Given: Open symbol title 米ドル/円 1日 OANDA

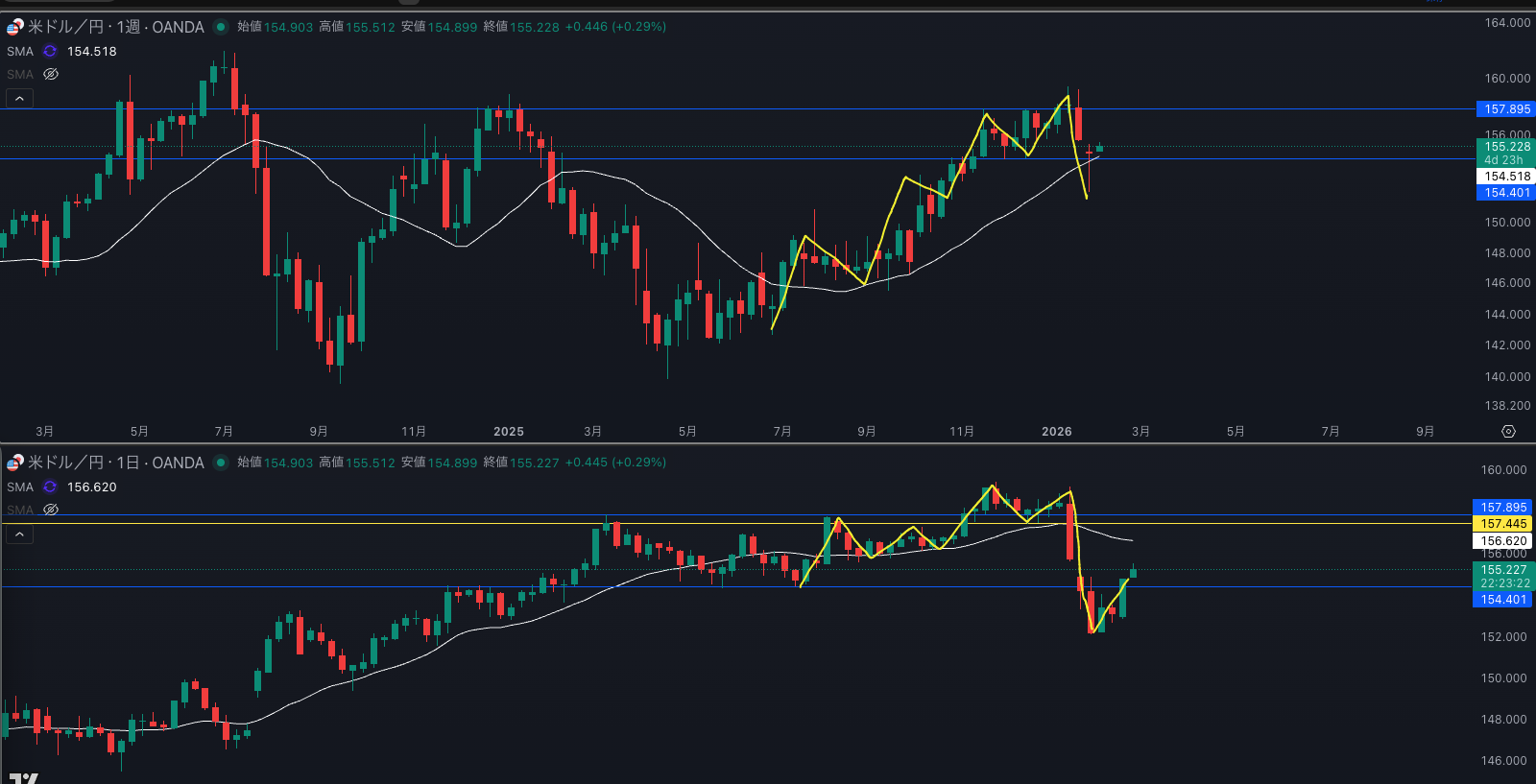Looking at the screenshot, I should 115,463.
